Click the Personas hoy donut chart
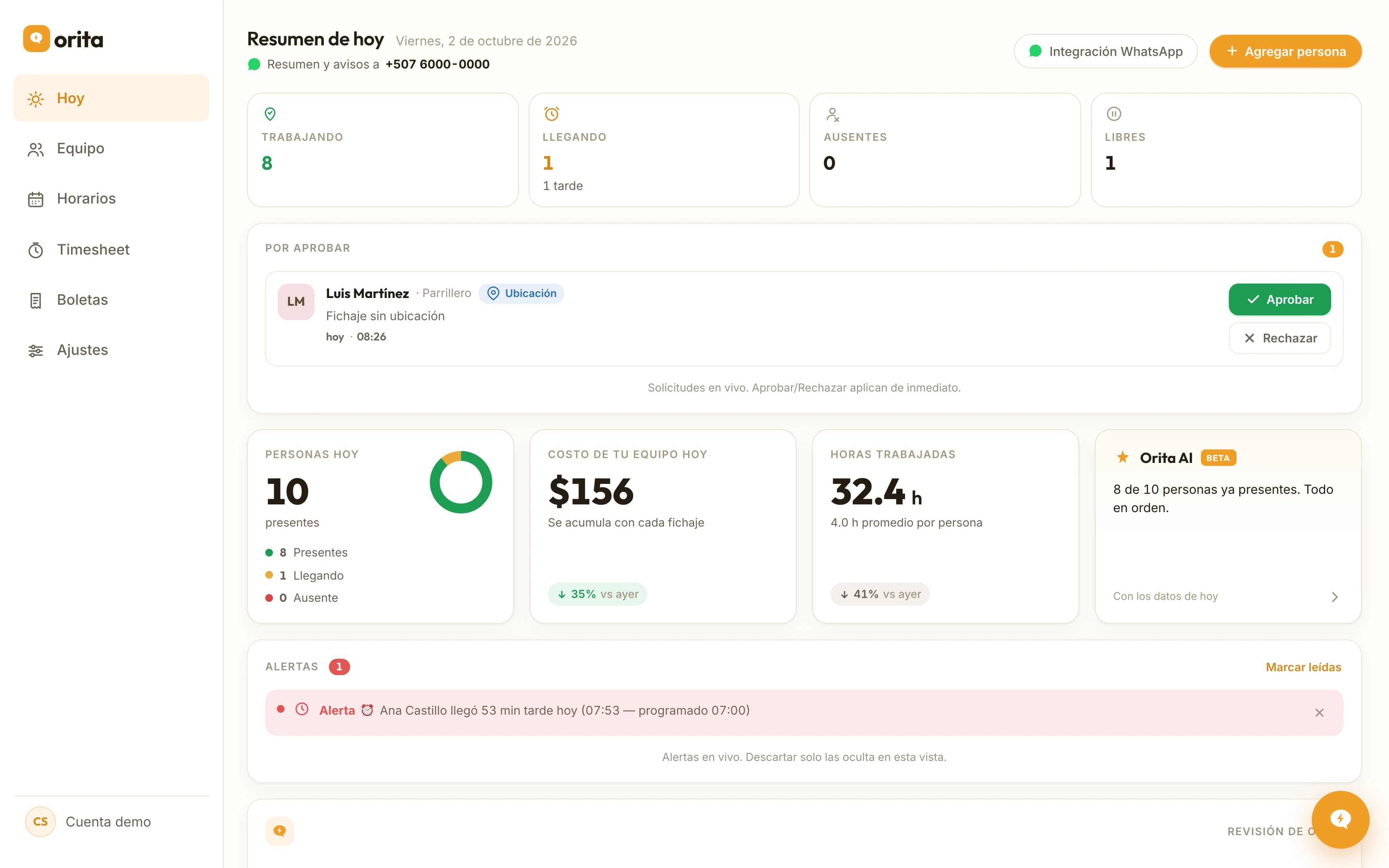 (461, 482)
